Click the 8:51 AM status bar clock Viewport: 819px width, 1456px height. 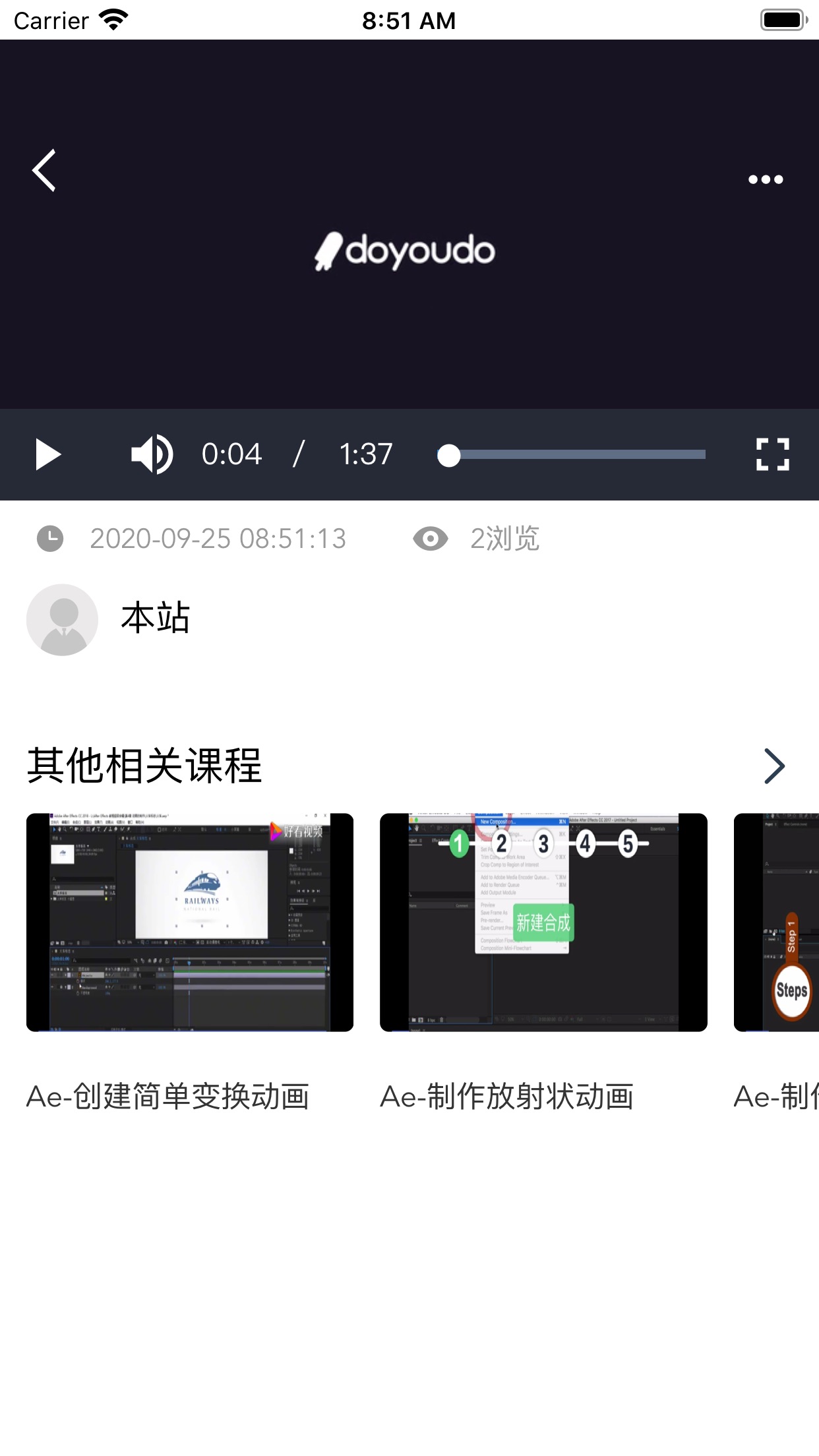click(409, 20)
